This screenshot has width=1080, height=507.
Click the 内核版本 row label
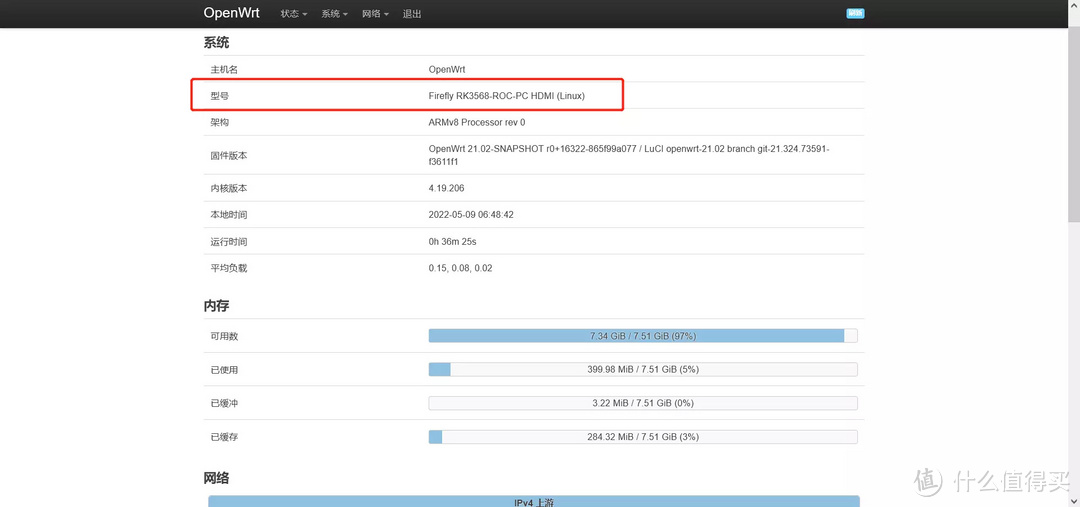pos(229,188)
